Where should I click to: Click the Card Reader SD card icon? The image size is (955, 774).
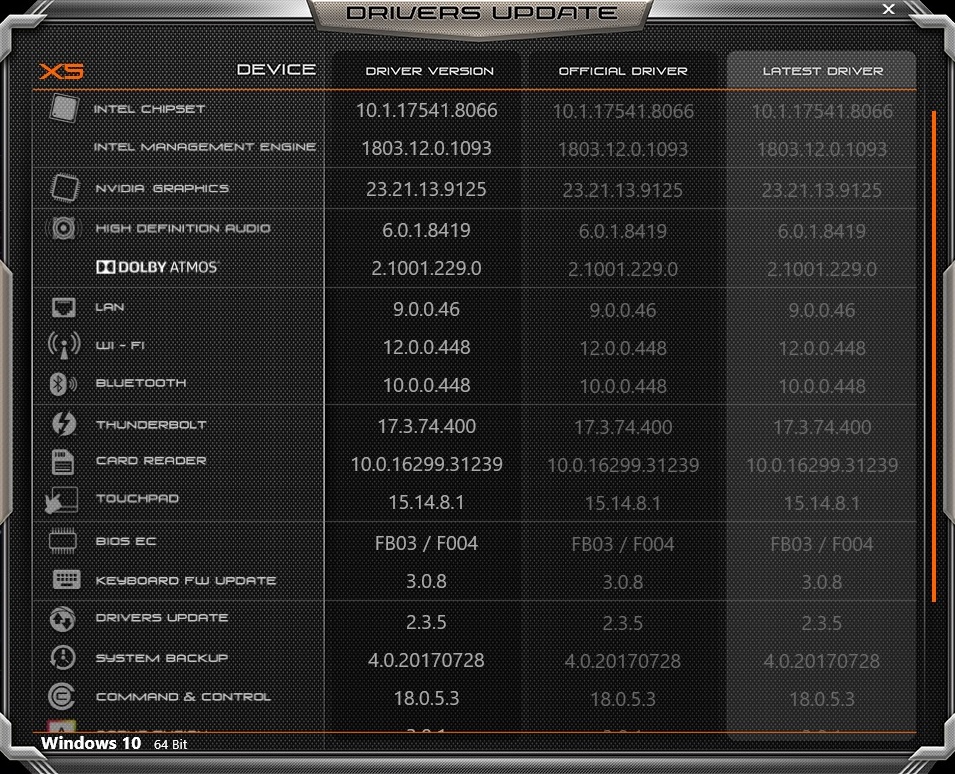click(63, 462)
